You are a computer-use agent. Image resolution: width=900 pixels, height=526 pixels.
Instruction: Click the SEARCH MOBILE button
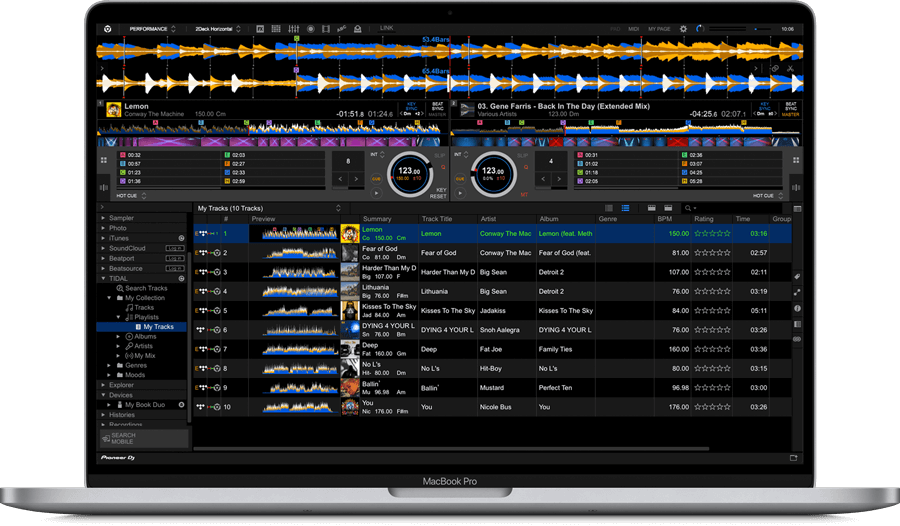coord(143,438)
